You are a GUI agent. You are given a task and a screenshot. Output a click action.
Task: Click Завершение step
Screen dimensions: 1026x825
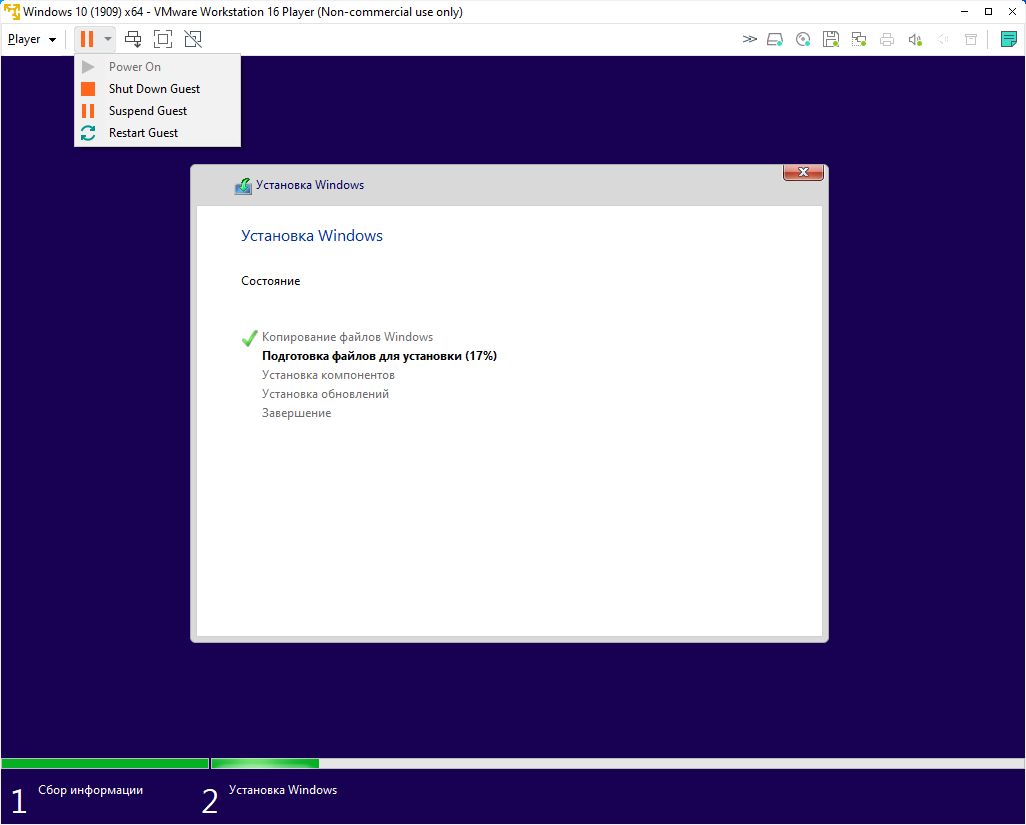tap(296, 413)
